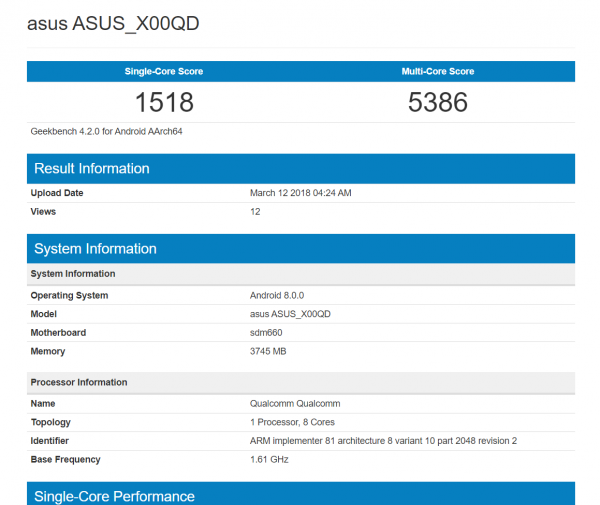This screenshot has height=505, width=600.
Task: Click the Processor Information subheader
Action: pyautogui.click(x=301, y=383)
